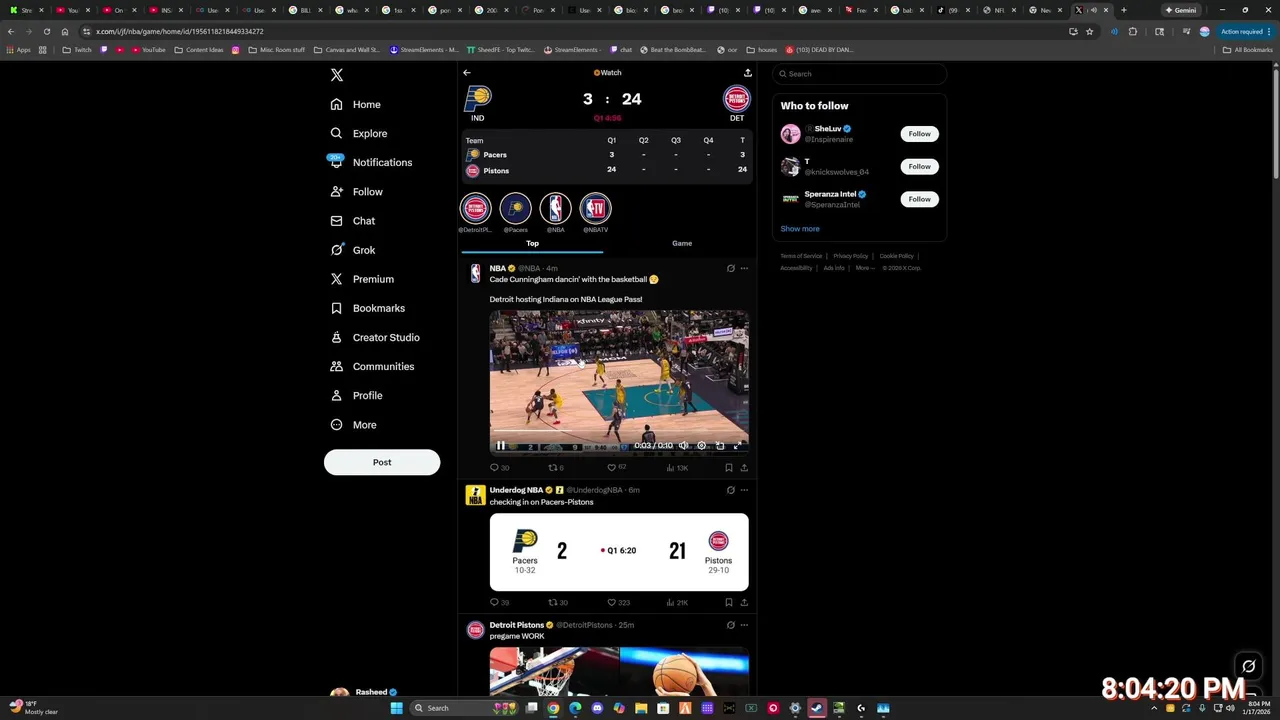Open the Indiana Pacers team logo
1280x720 pixels.
pos(478,98)
